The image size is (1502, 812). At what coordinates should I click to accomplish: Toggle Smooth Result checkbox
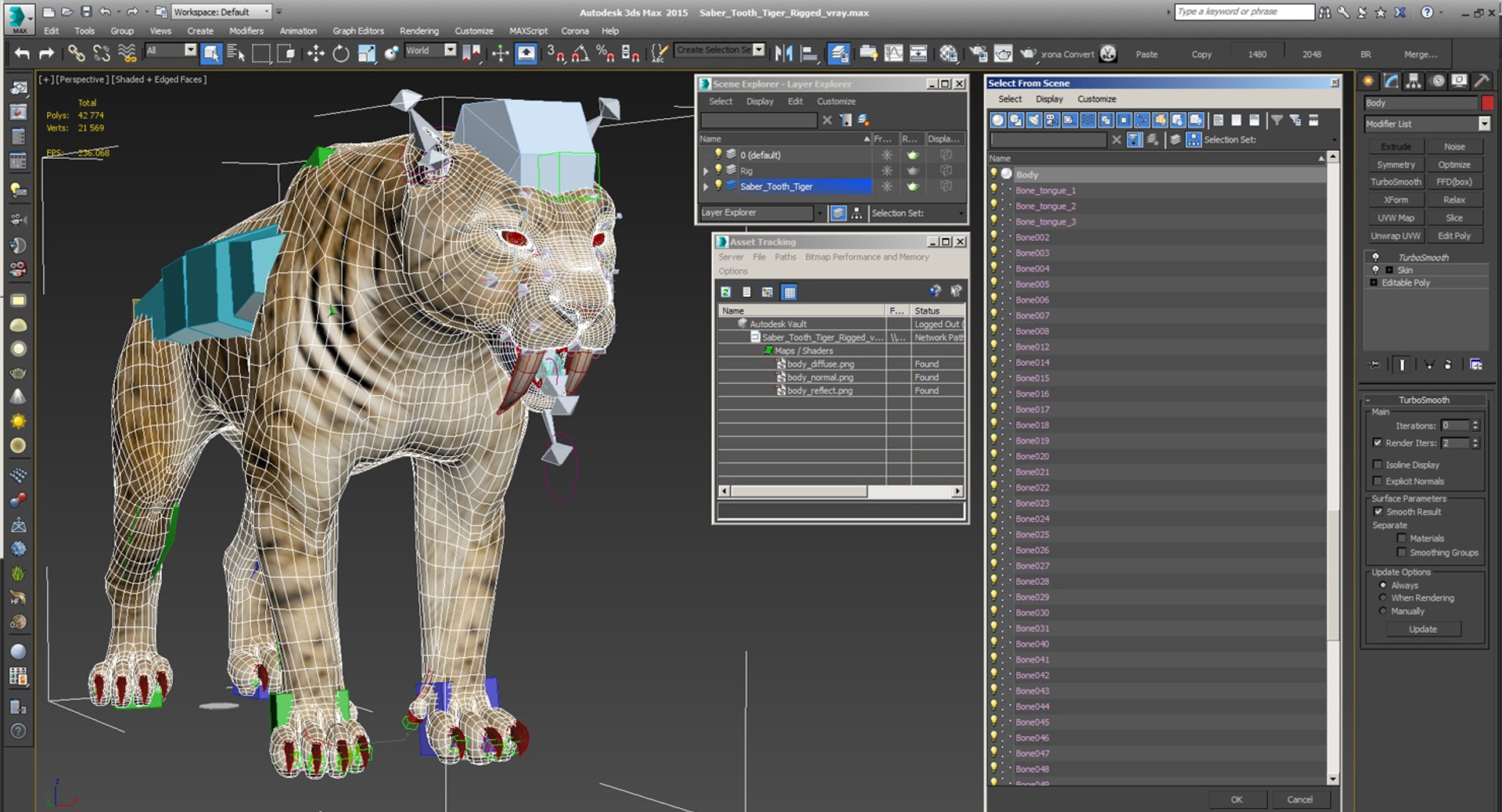point(1378,512)
